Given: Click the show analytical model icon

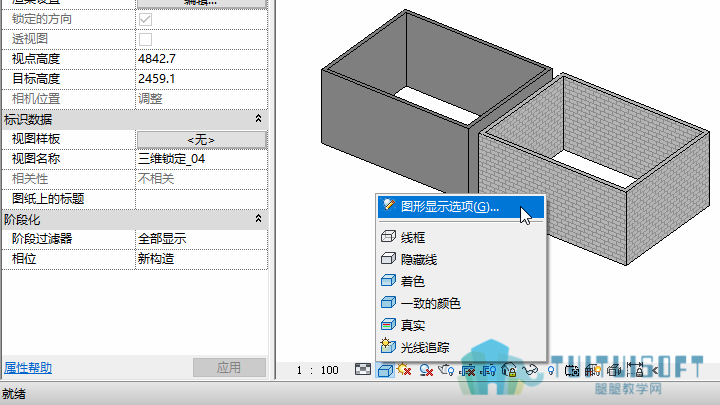Looking at the screenshot, I should click(x=593, y=370).
